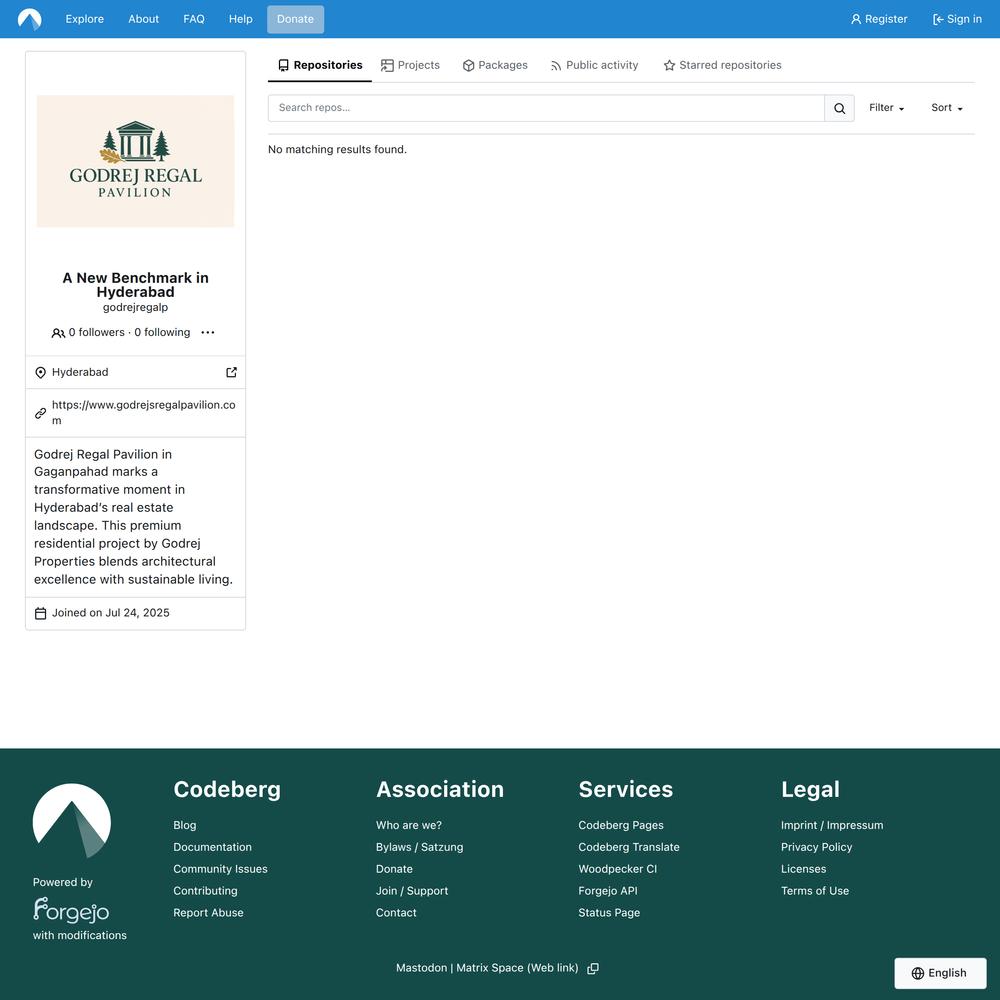Open the Contributing footer link
Screen dimensions: 1000x1000
(205, 891)
